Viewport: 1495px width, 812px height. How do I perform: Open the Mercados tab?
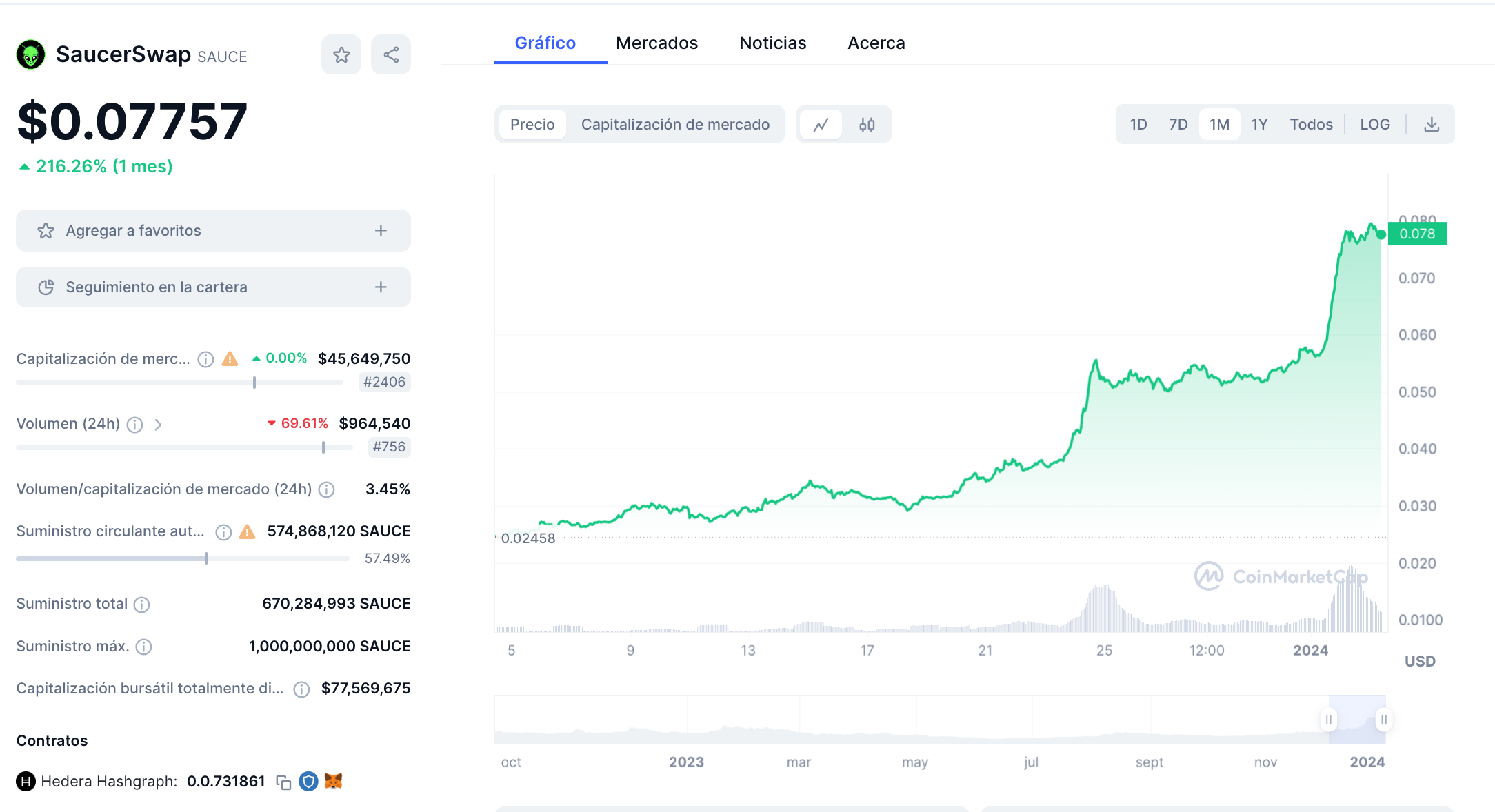[x=656, y=43]
